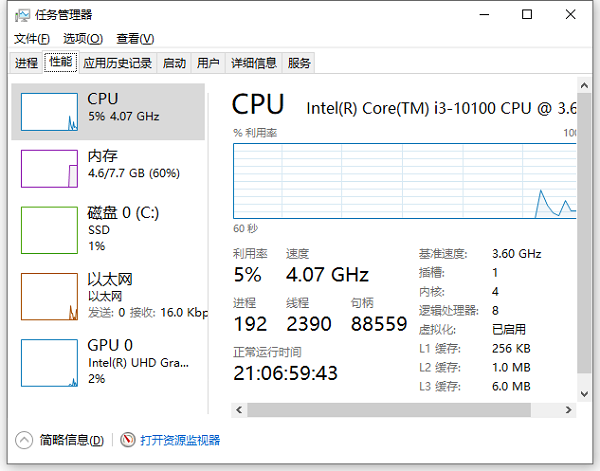Screen dimensions: 600x471
Task: Open the 打开资源监视器 link
Action: click(180, 440)
